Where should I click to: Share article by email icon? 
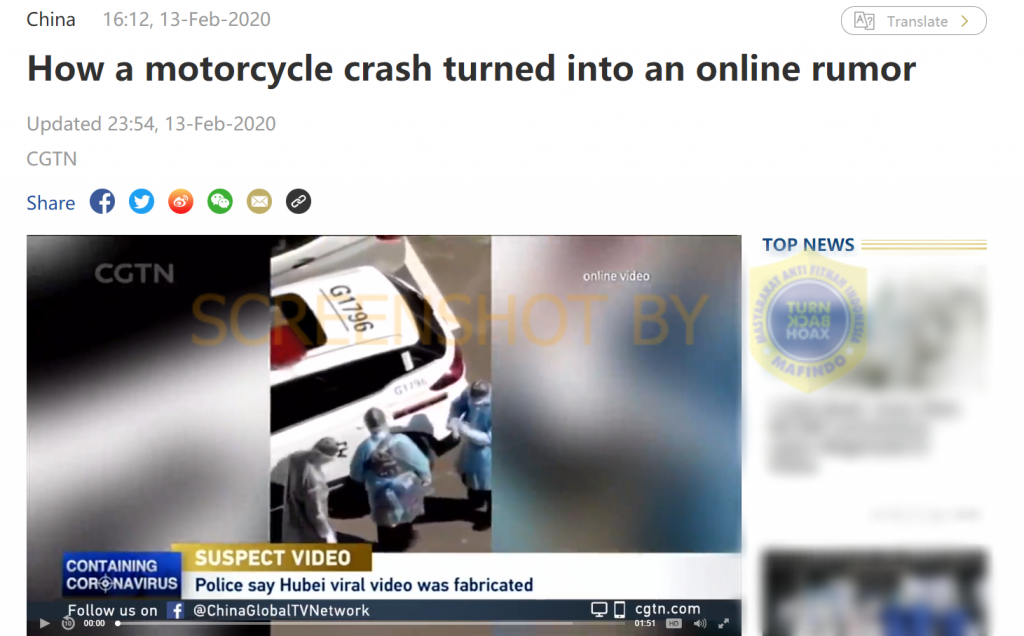[x=259, y=201]
